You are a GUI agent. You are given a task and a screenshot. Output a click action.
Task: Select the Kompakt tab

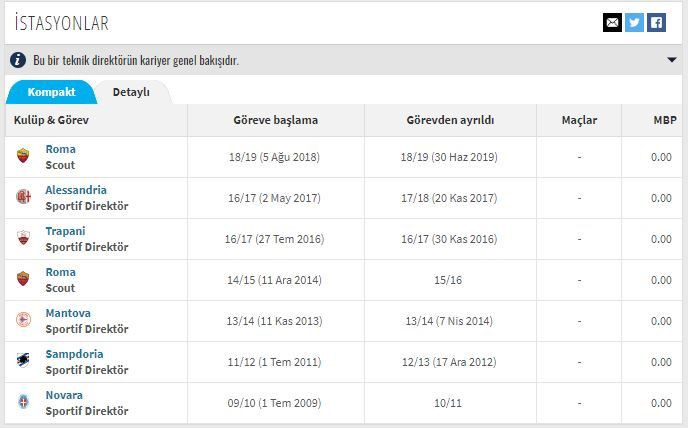tap(51, 92)
